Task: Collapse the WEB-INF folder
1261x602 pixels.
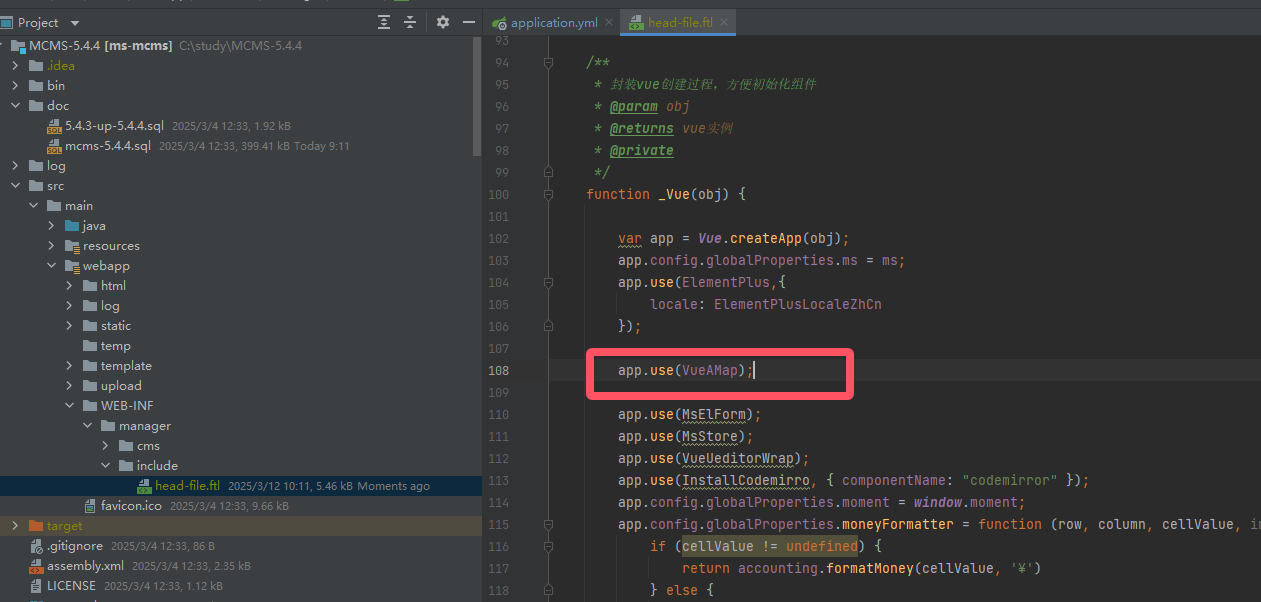Action: click(70, 406)
